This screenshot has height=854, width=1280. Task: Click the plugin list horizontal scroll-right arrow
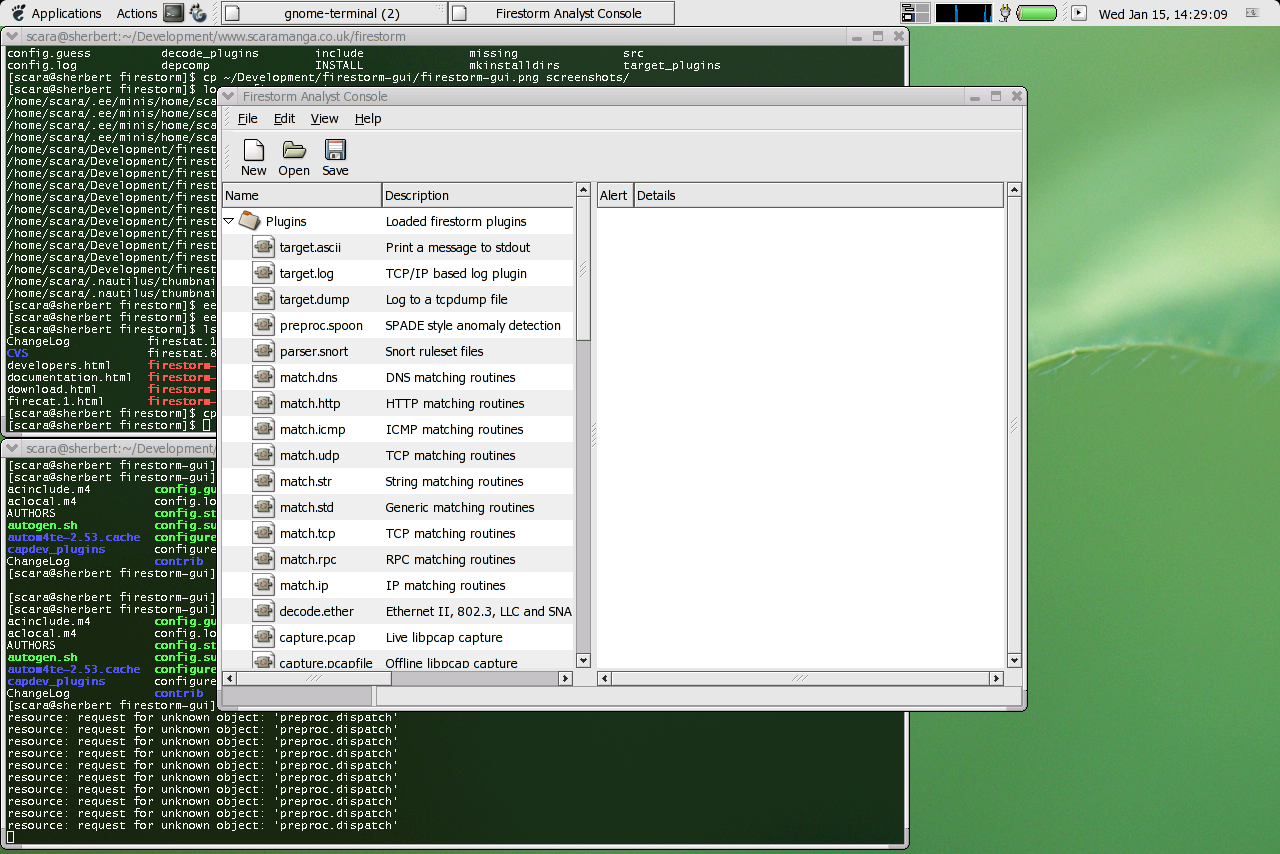click(565, 678)
